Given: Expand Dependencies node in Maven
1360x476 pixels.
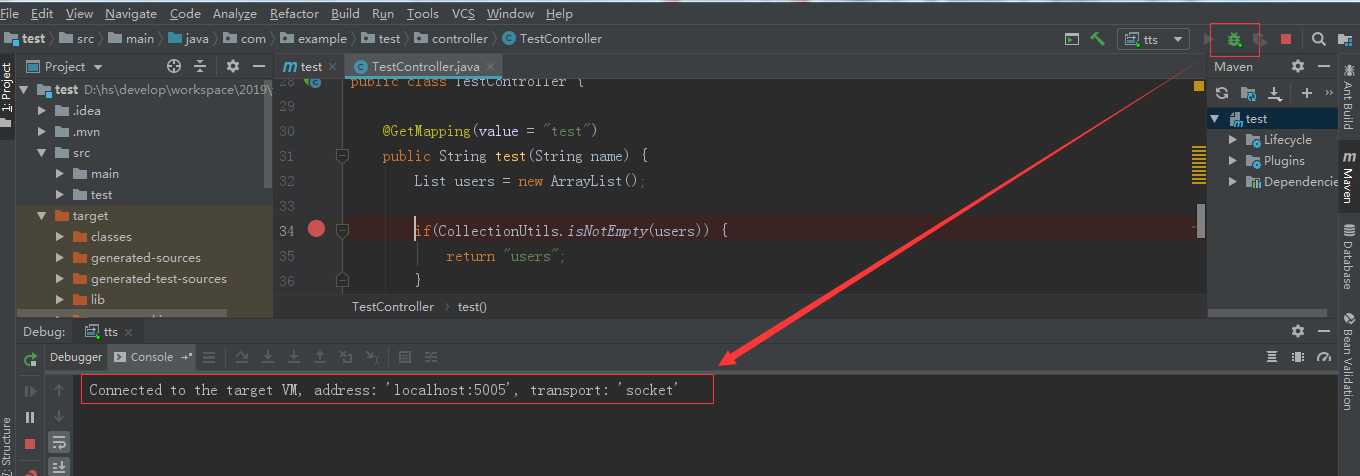Looking at the screenshot, I should pos(1233,182).
